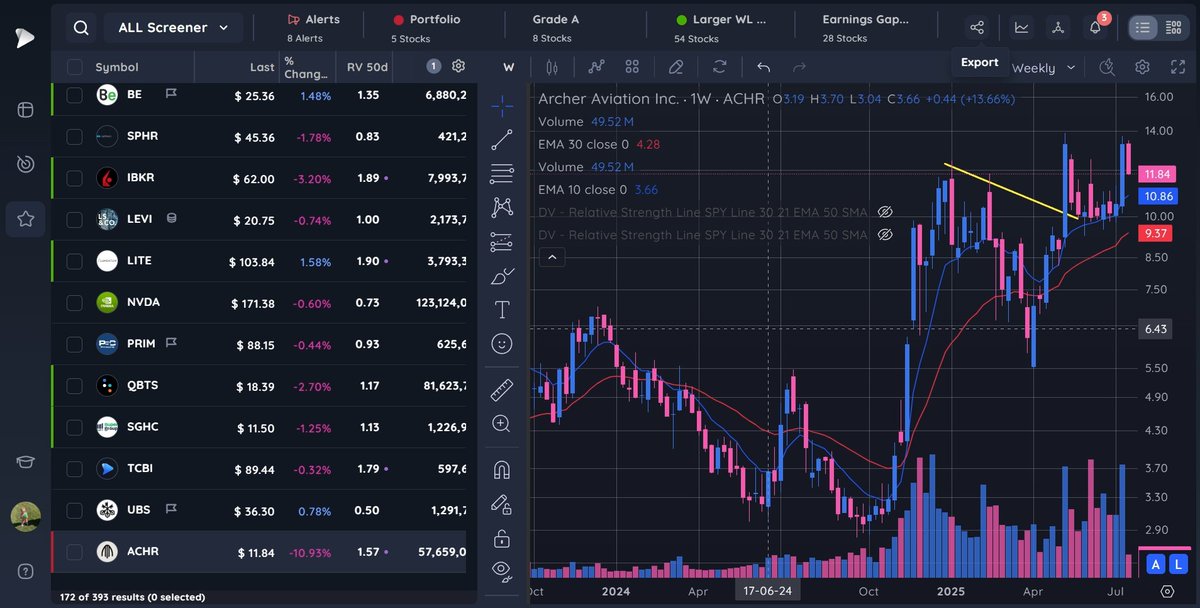This screenshot has width=1200, height=608.
Task: Expand the ALL Screener dropdown
Action: 173,28
